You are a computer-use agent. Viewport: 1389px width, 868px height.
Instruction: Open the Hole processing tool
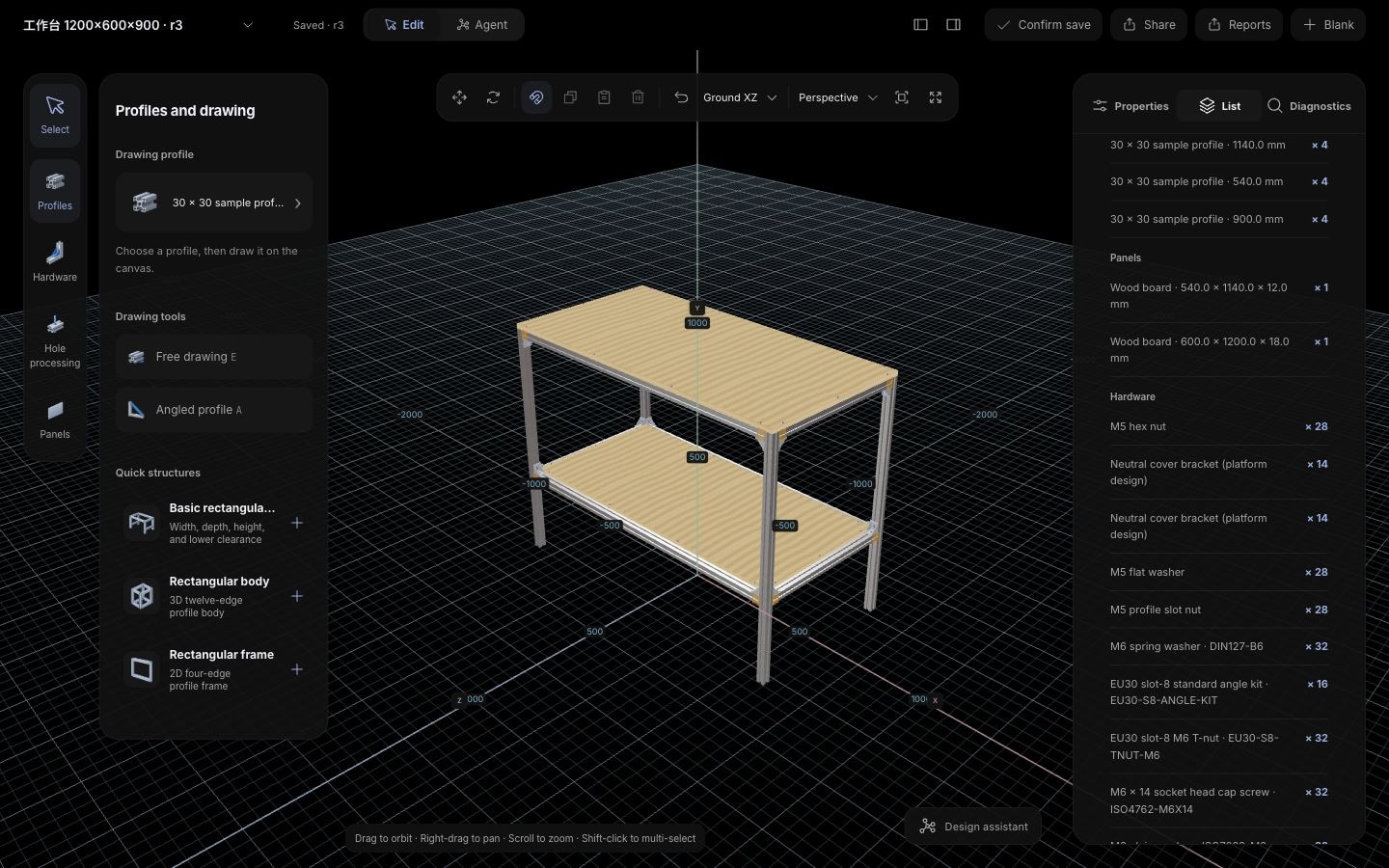point(55,341)
